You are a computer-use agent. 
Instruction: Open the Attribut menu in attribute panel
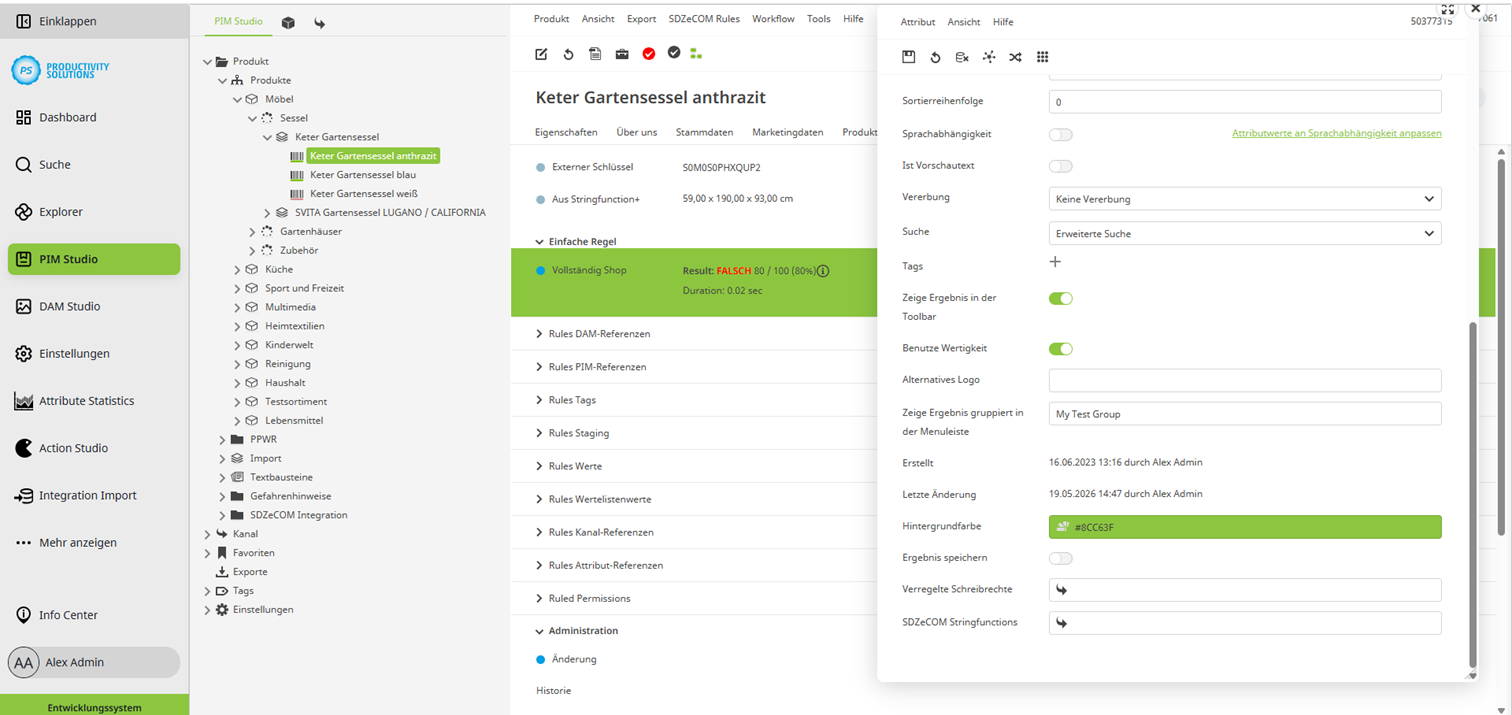click(x=918, y=22)
